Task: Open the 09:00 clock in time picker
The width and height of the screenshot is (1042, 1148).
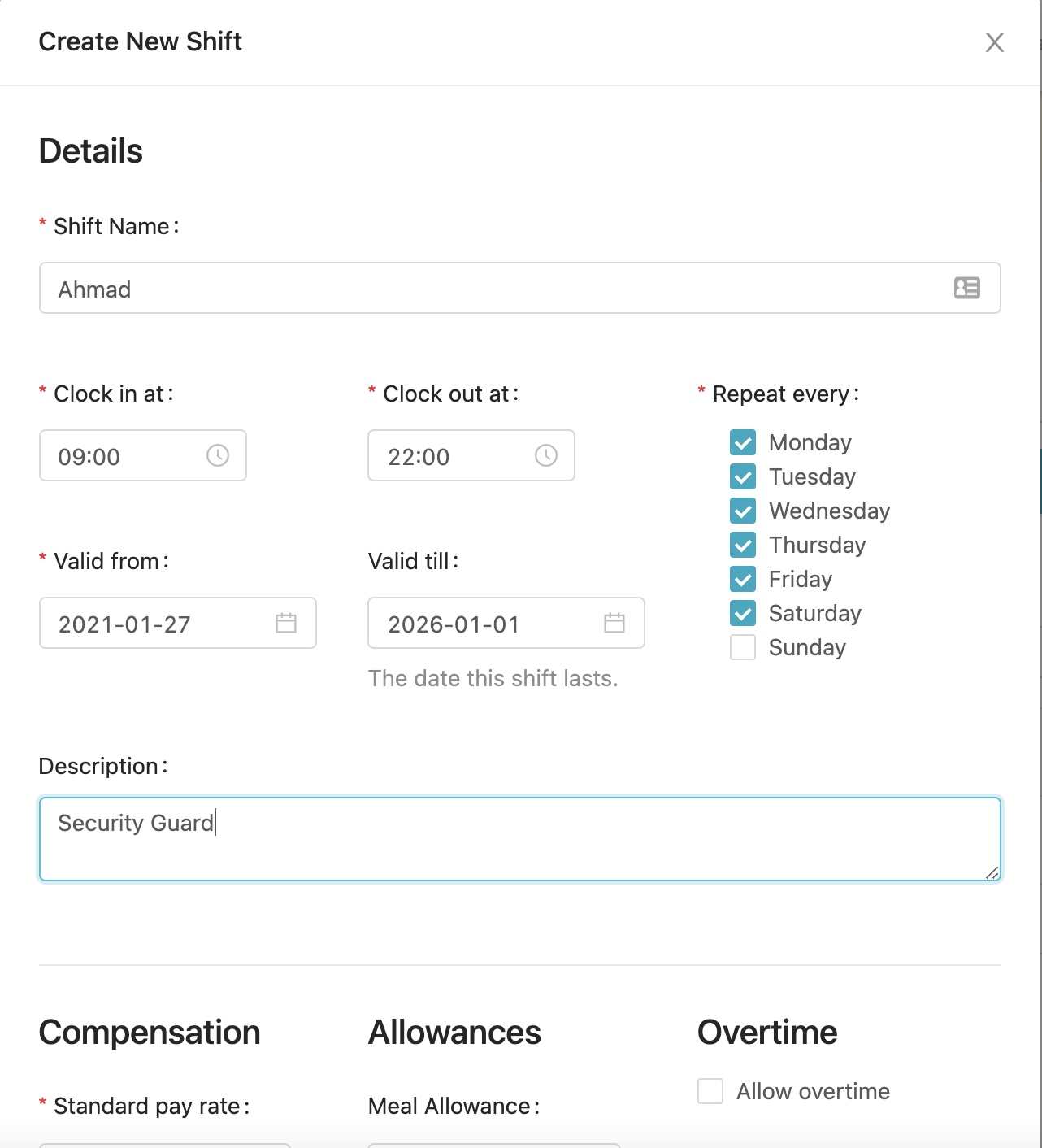Action: coord(143,455)
